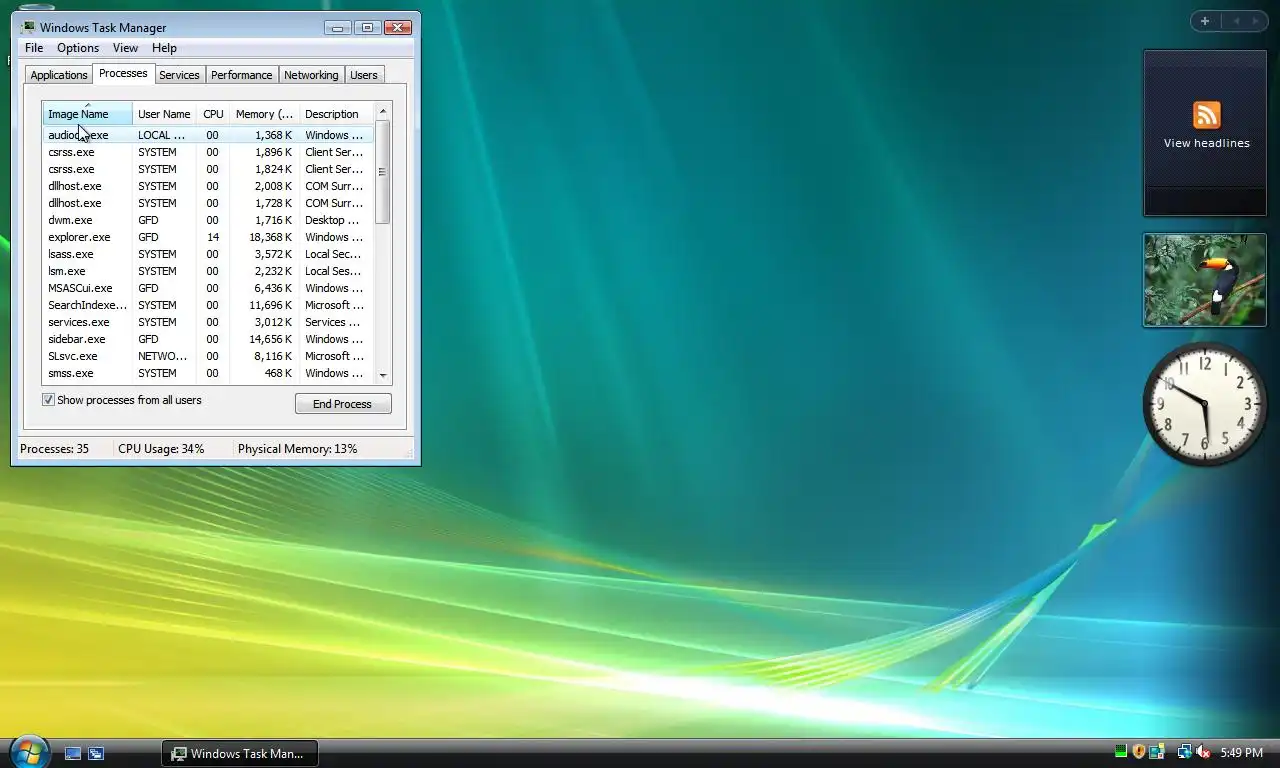Click Physical Memory: 13% in status bar
The image size is (1280, 768).
click(297, 449)
